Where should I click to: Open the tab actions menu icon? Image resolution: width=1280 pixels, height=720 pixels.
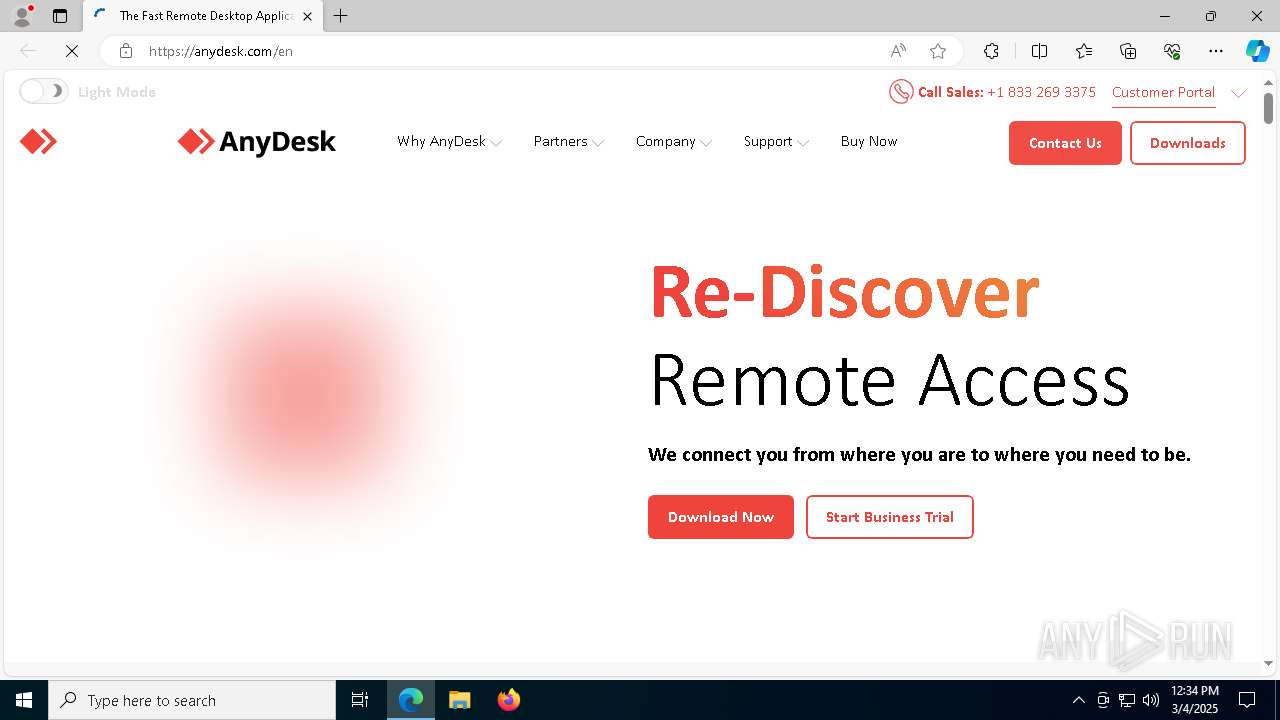(60, 16)
